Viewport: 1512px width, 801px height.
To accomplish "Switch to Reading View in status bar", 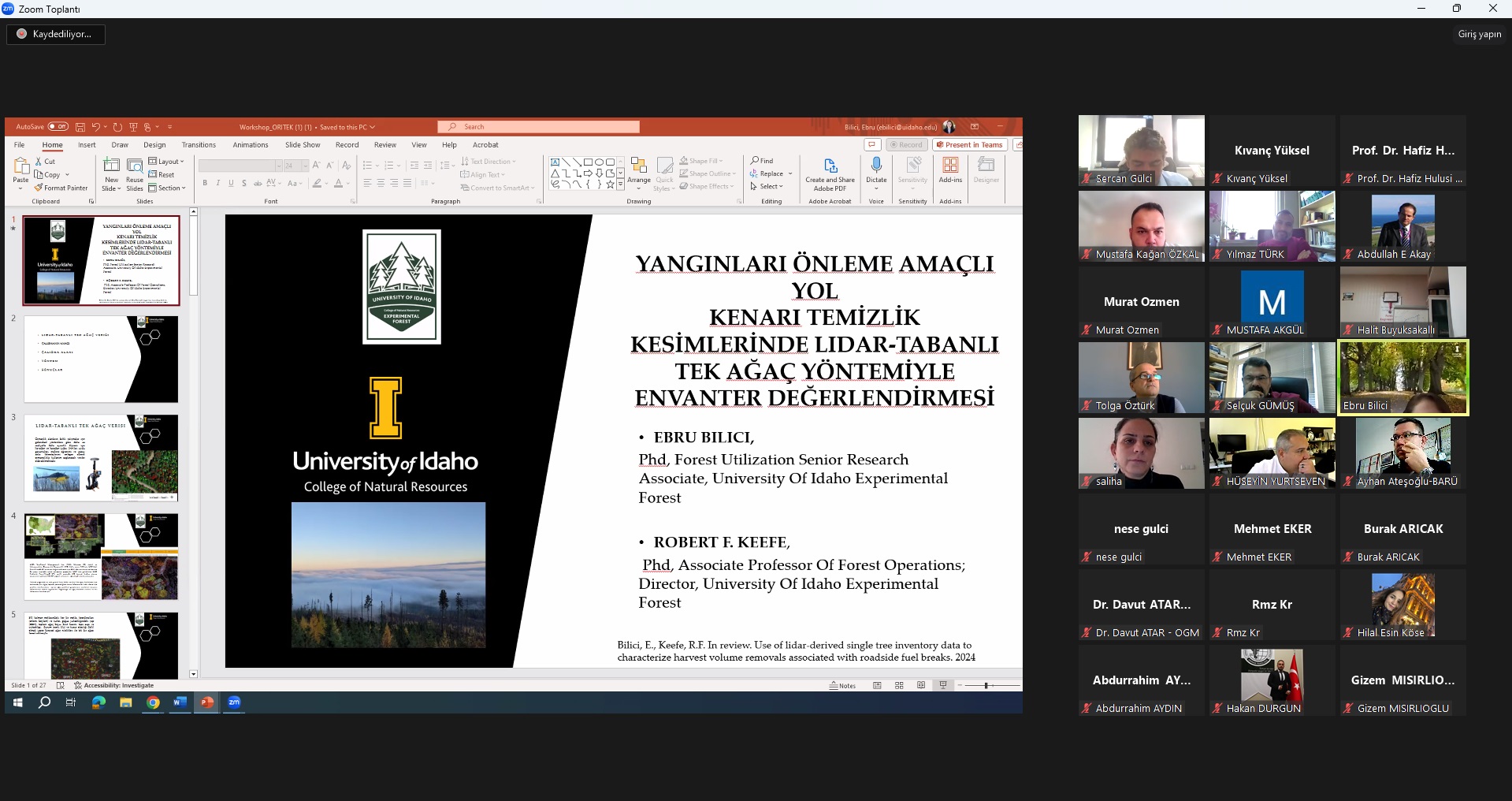I will [921, 686].
